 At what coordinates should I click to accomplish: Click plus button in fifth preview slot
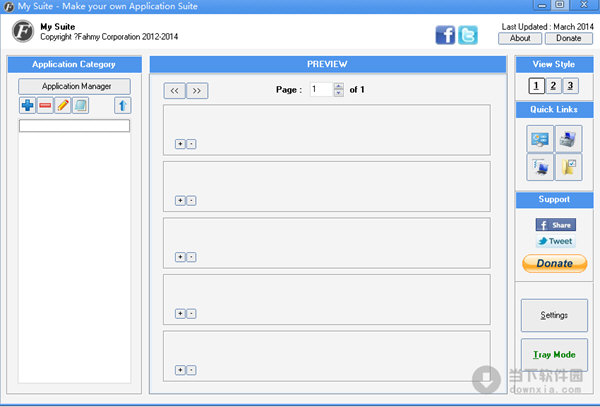[x=180, y=370]
